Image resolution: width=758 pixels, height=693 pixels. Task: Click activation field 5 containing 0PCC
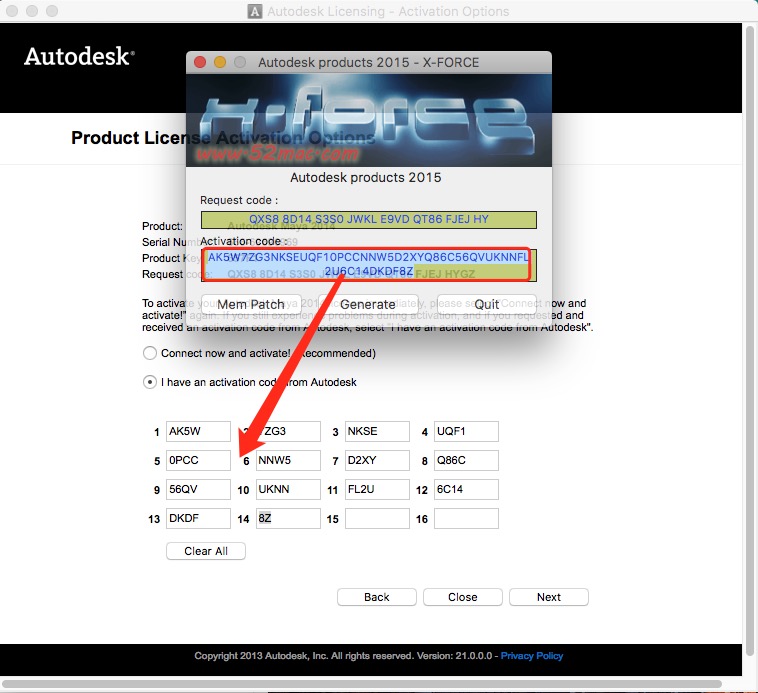198,461
